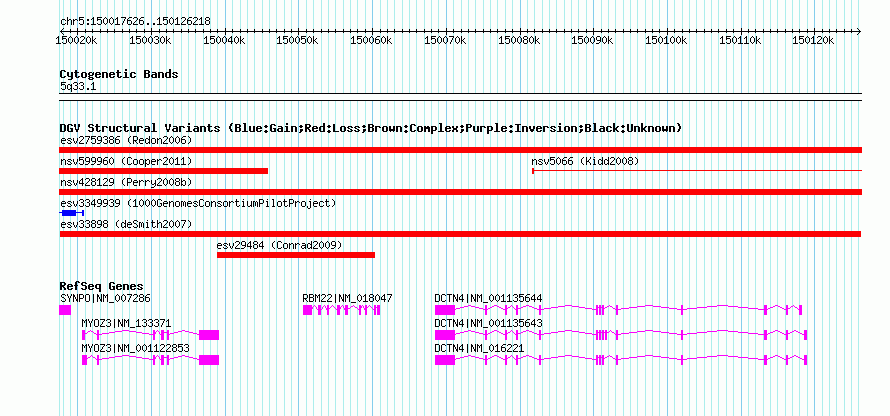This screenshot has height=416, width=890.
Task: Click the red bar under esv29484
Action: tap(296, 255)
